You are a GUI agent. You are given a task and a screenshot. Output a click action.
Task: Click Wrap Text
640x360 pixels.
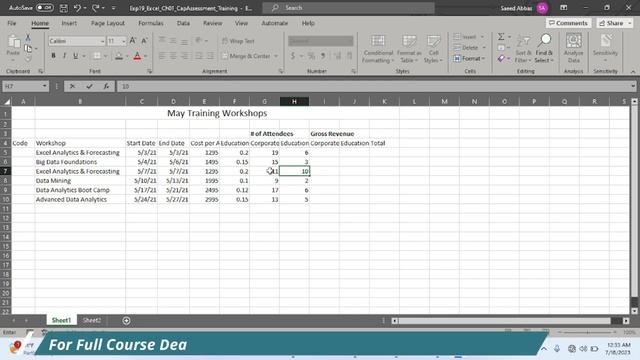click(238, 41)
